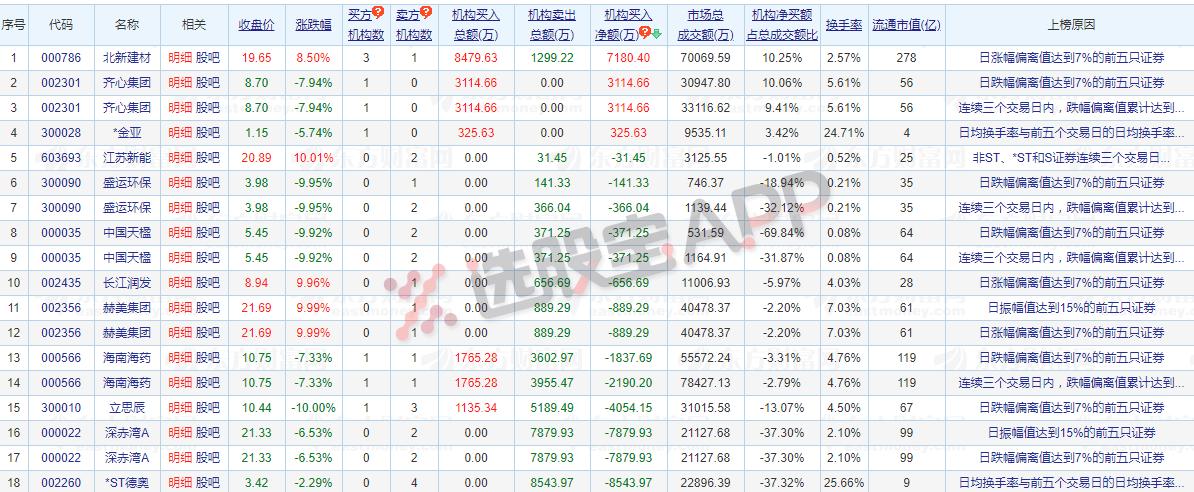Select the -69.84% net ratio cell
The height and width of the screenshot is (492, 1194).
click(x=782, y=232)
